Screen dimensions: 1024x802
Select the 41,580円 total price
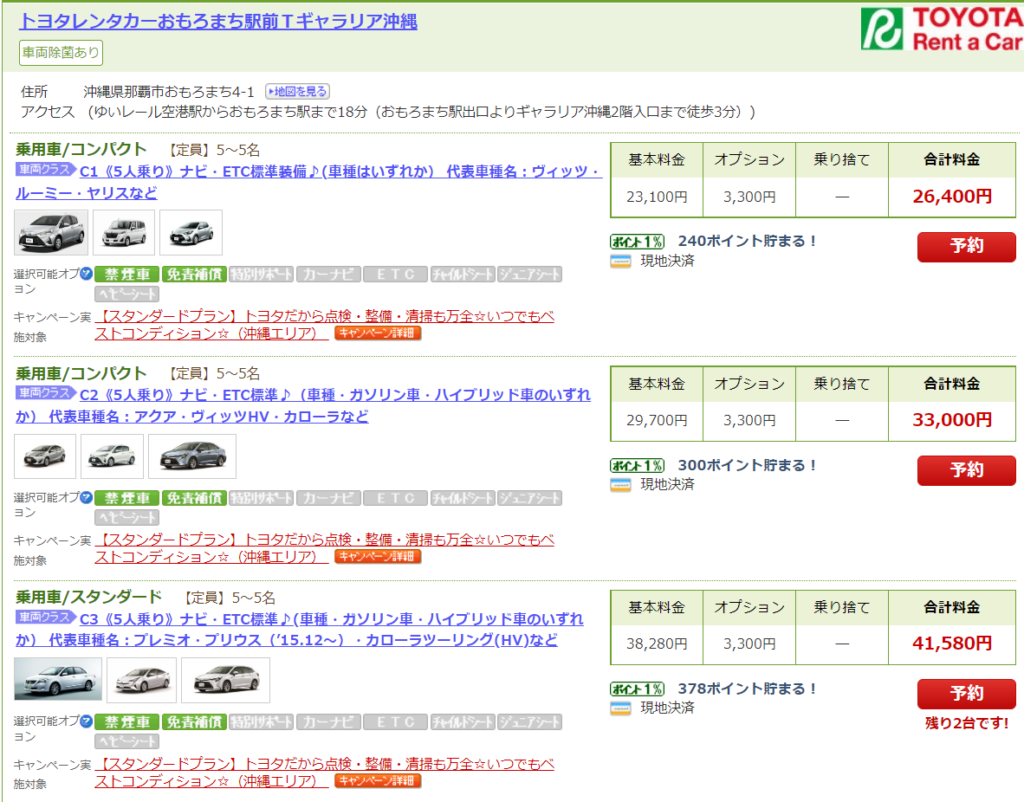tap(952, 643)
